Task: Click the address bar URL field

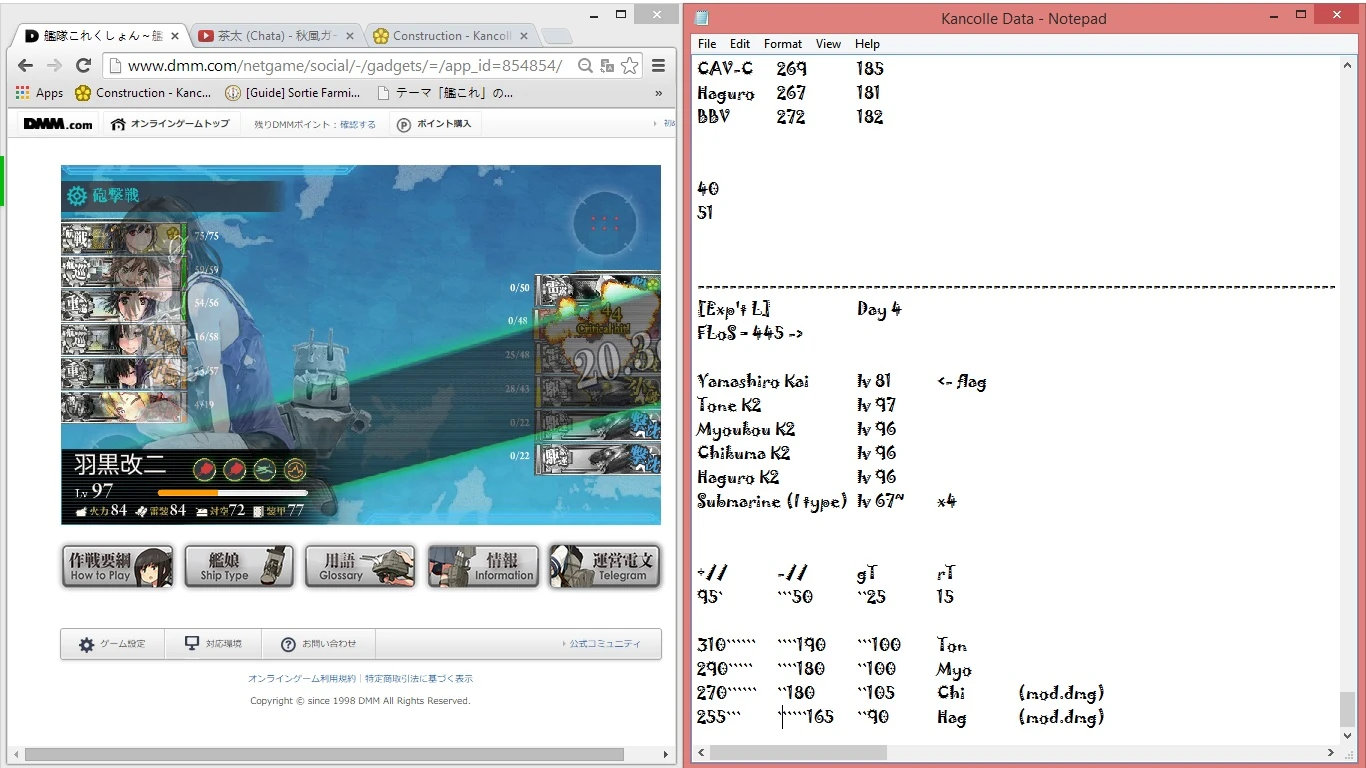Action: pyautogui.click(x=344, y=66)
